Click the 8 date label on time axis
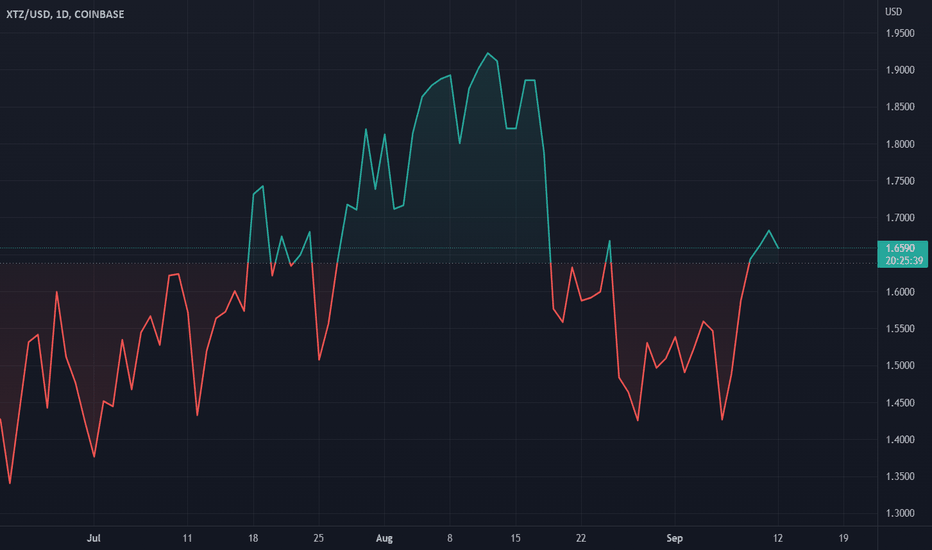This screenshot has height=550, width=932. pos(449,538)
